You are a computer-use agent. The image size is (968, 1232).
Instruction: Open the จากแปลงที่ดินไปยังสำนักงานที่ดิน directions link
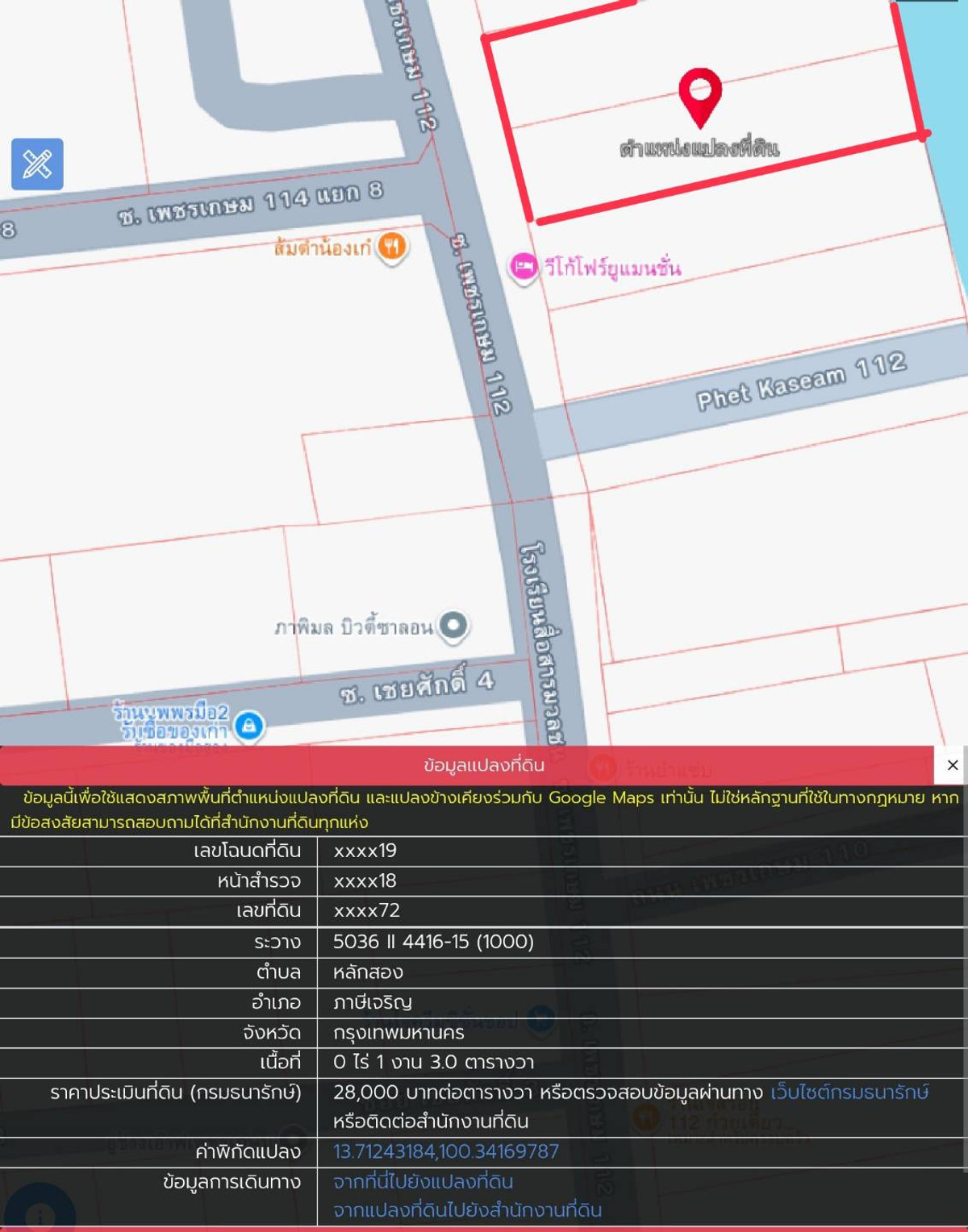point(468,1210)
